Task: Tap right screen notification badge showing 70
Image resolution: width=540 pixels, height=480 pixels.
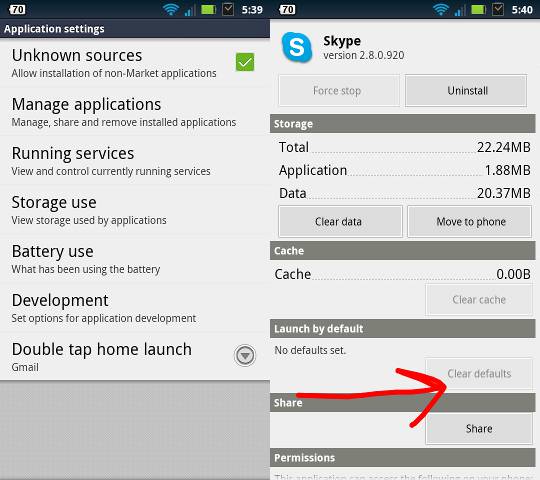Action: tap(287, 9)
